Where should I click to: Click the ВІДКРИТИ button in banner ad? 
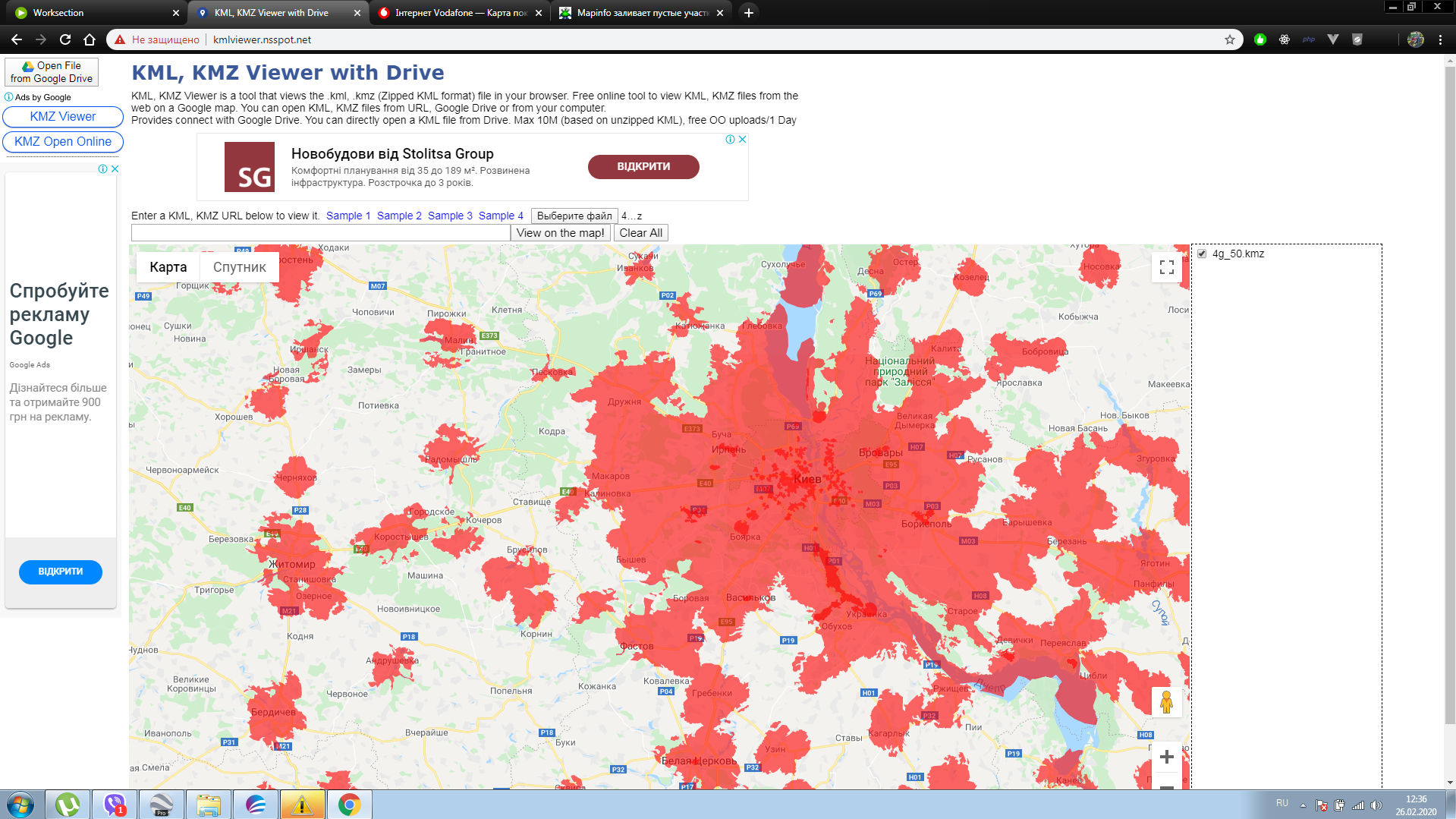pyautogui.click(x=643, y=167)
